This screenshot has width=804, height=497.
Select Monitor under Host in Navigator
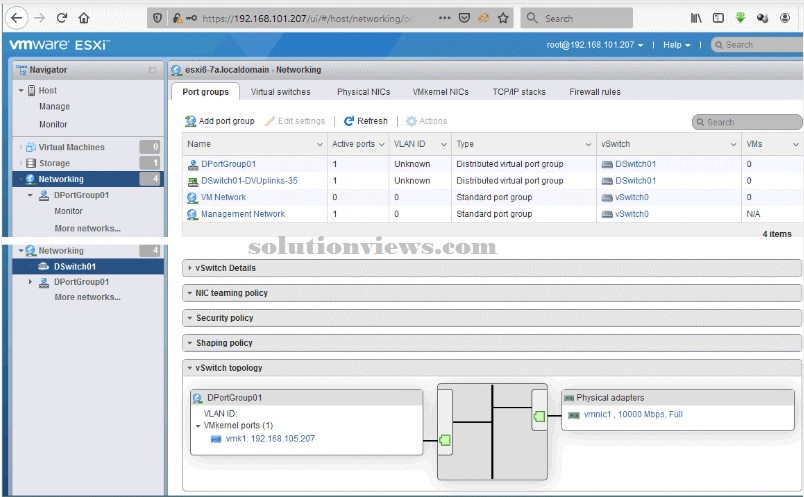click(x=53, y=125)
